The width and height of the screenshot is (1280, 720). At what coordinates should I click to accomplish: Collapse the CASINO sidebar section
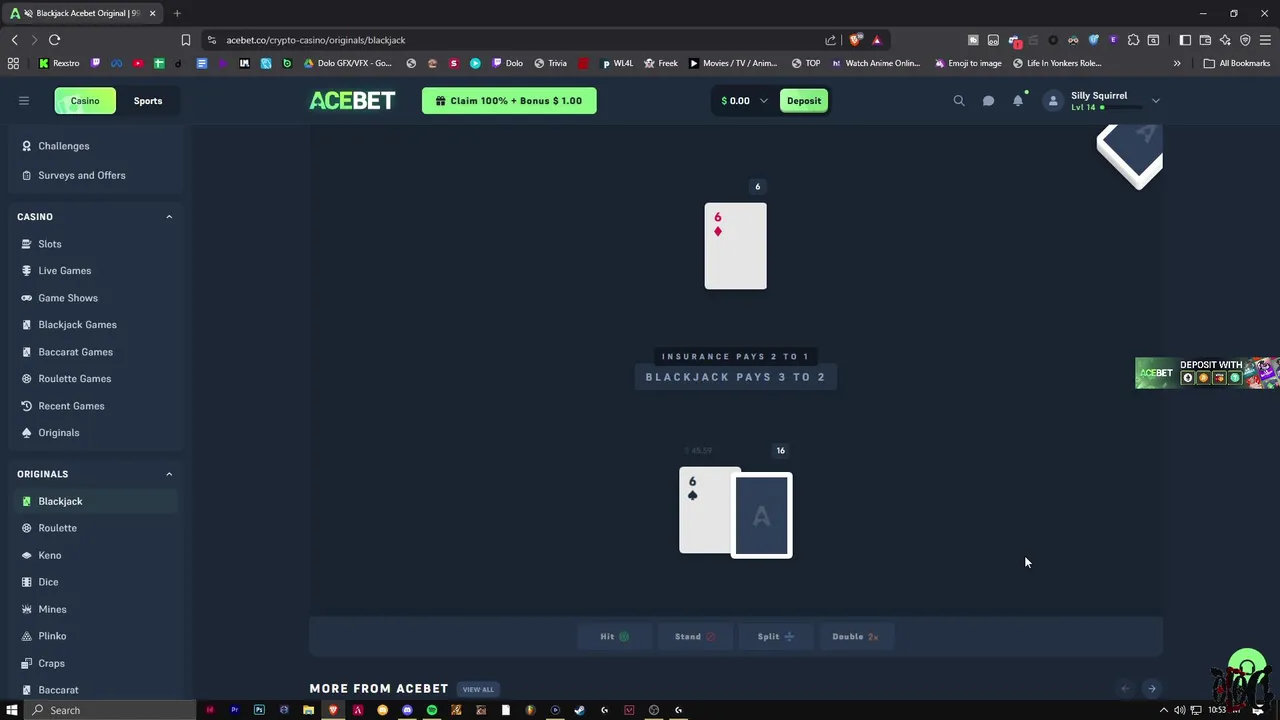[169, 217]
